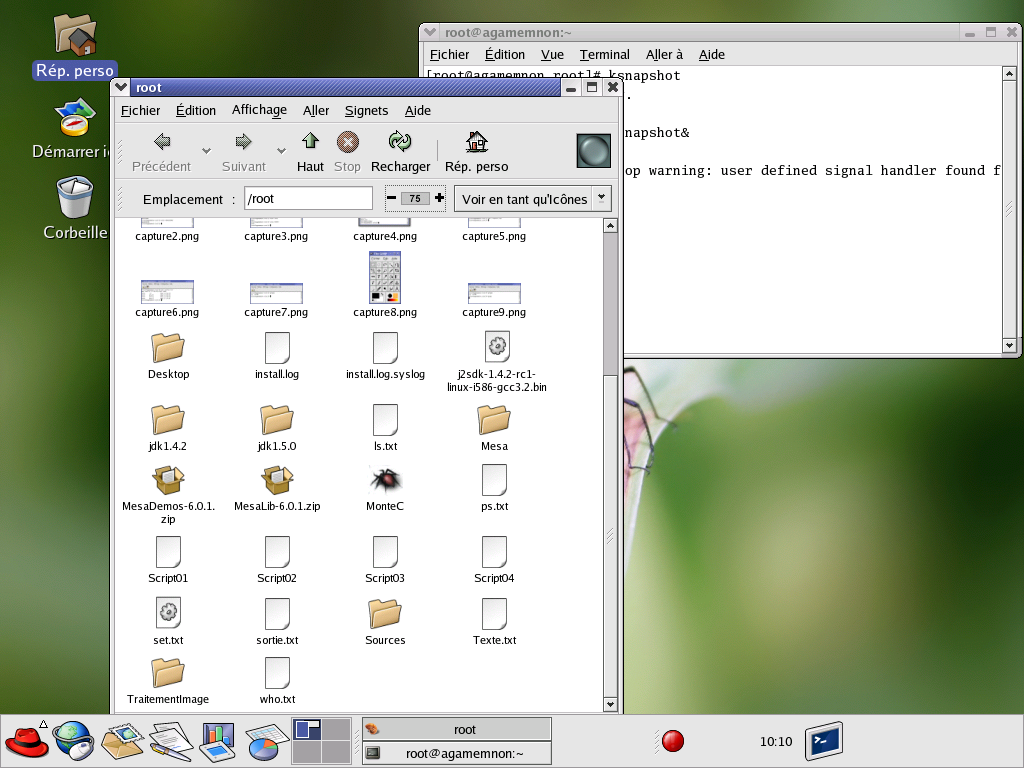Screen dimensions: 1024x768
Task: Click zoom in plus button
Action: point(439,198)
